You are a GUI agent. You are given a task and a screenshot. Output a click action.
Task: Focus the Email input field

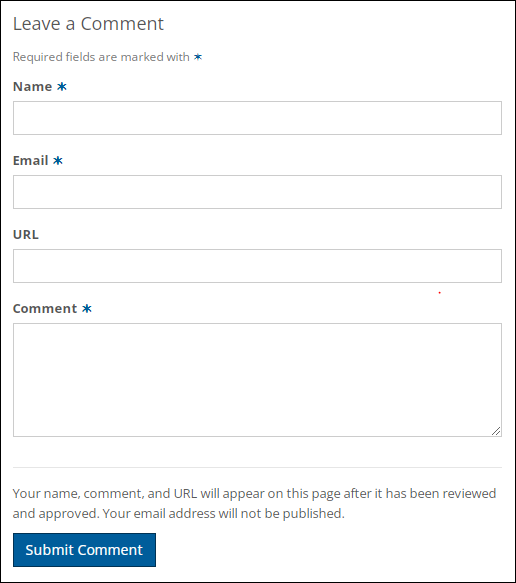[x=257, y=192]
